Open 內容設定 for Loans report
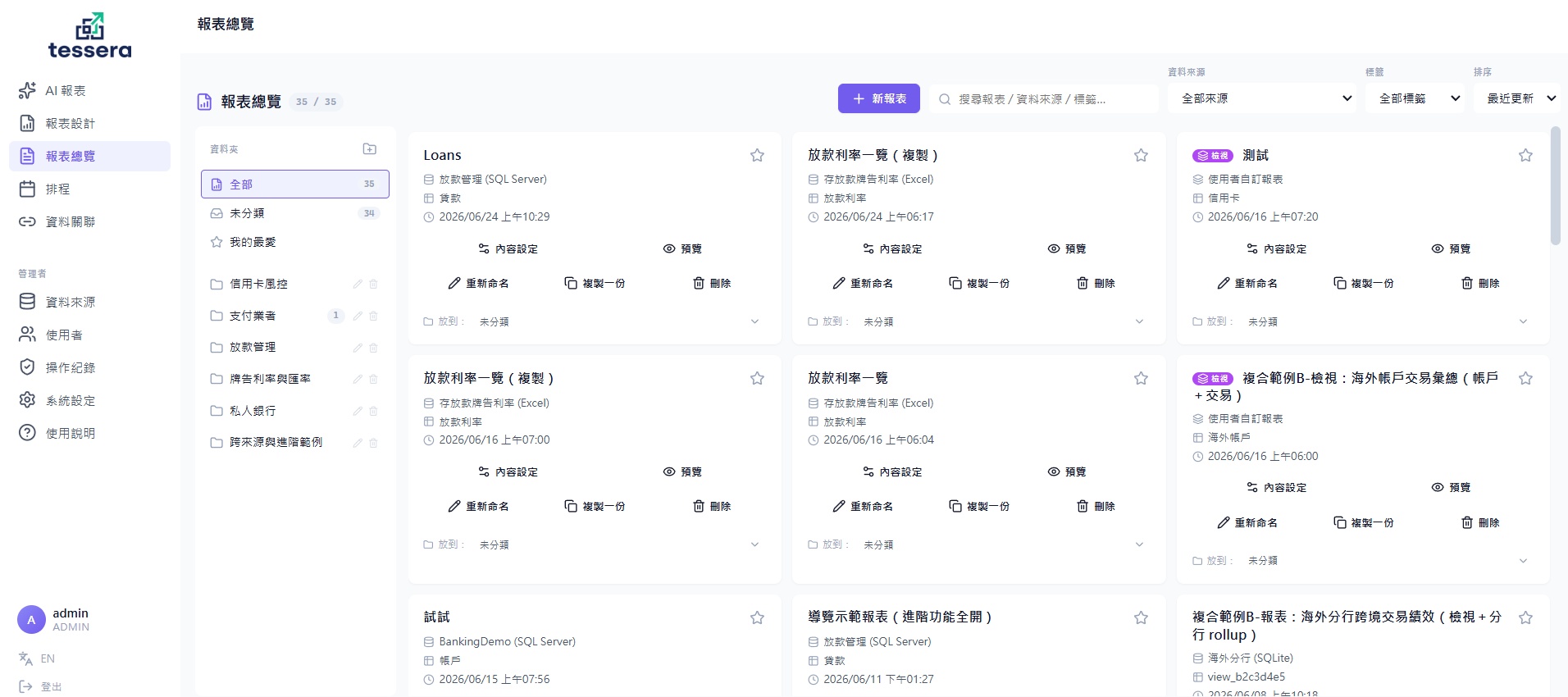This screenshot has width=1568, height=697. 508,248
